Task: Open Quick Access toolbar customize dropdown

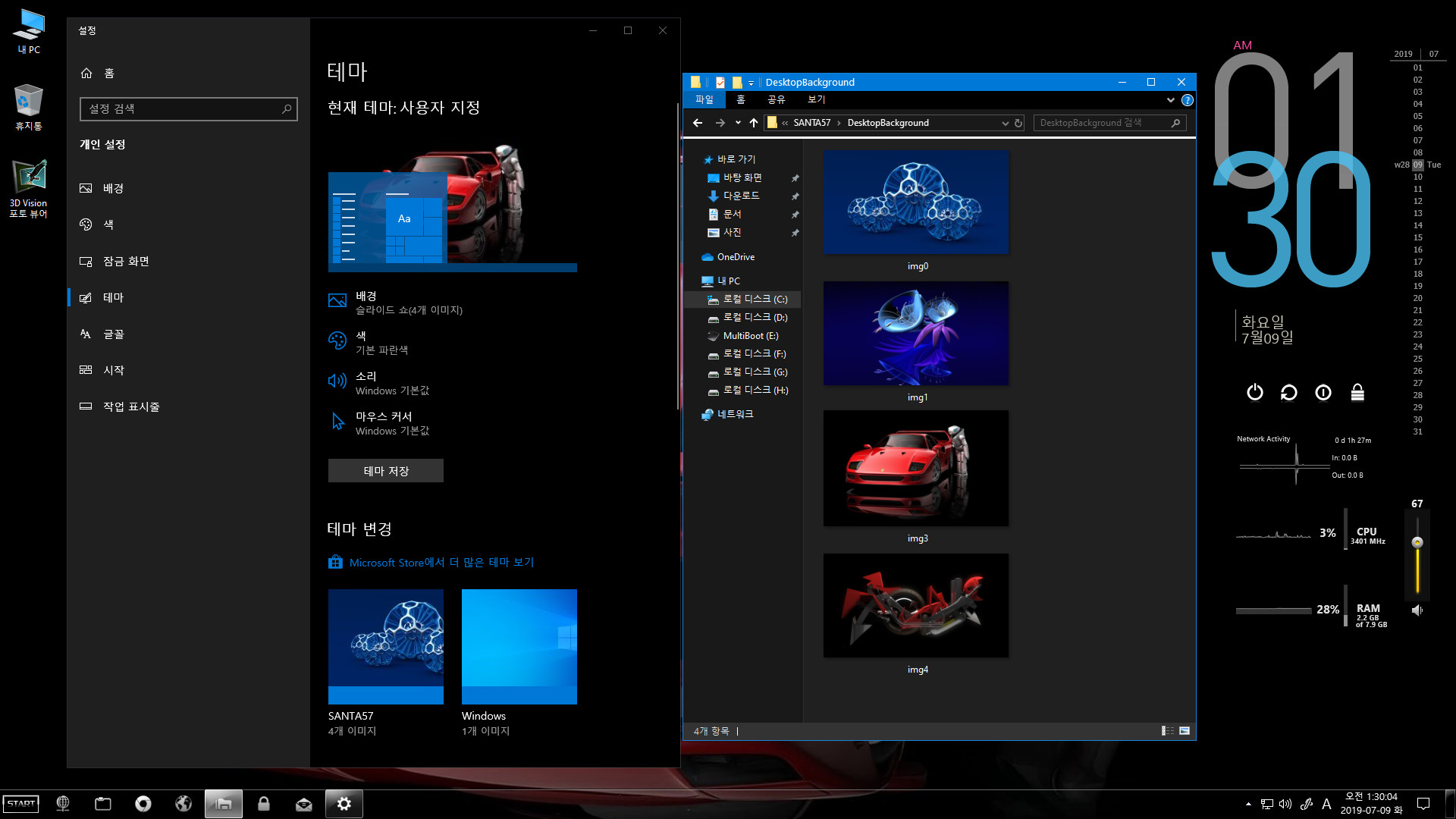Action: click(752, 83)
